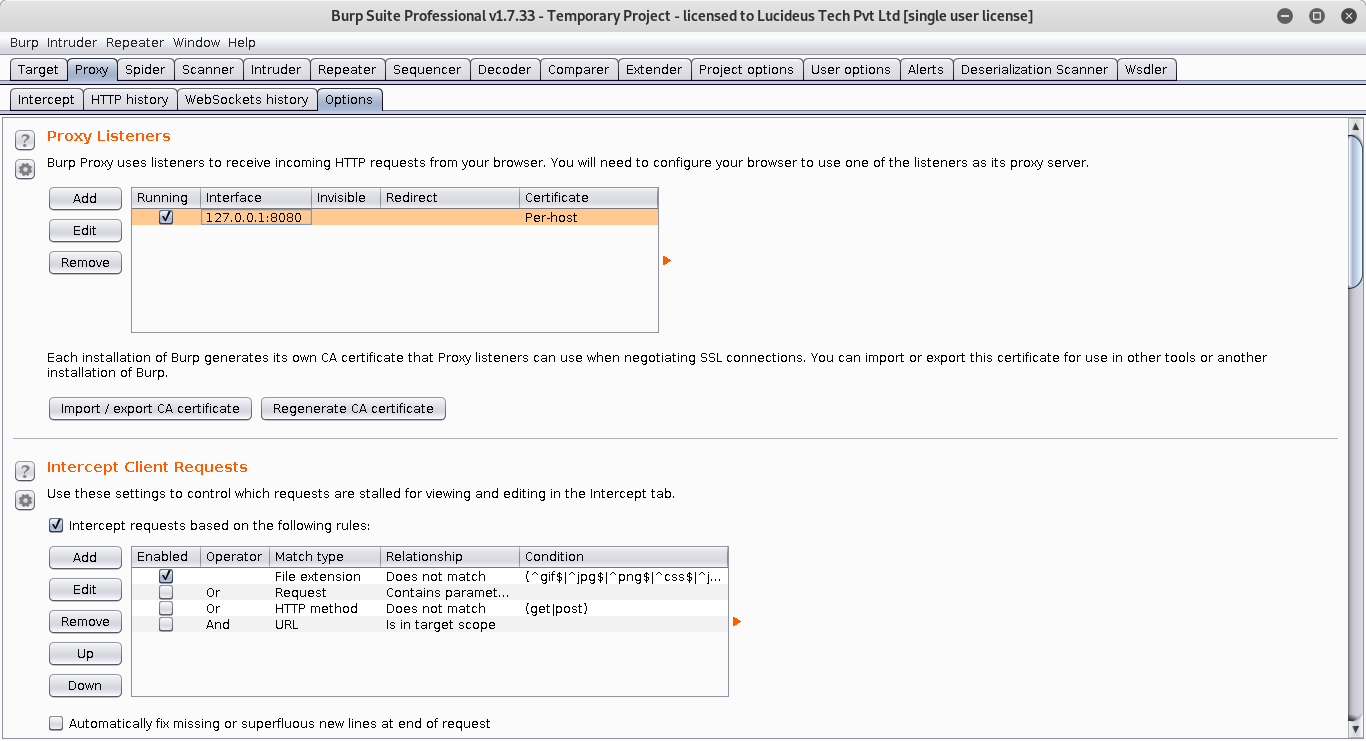The height and width of the screenshot is (741, 1366).
Task: Open the Intercept Client Requests gear options
Action: coord(25,501)
